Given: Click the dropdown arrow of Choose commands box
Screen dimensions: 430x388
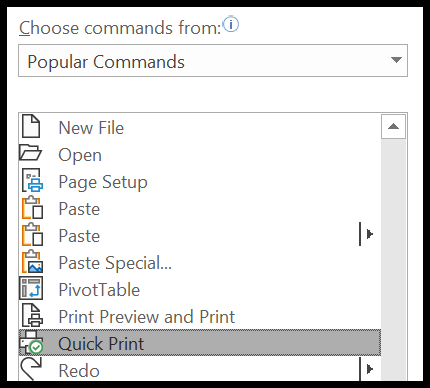Looking at the screenshot, I should click(396, 60).
